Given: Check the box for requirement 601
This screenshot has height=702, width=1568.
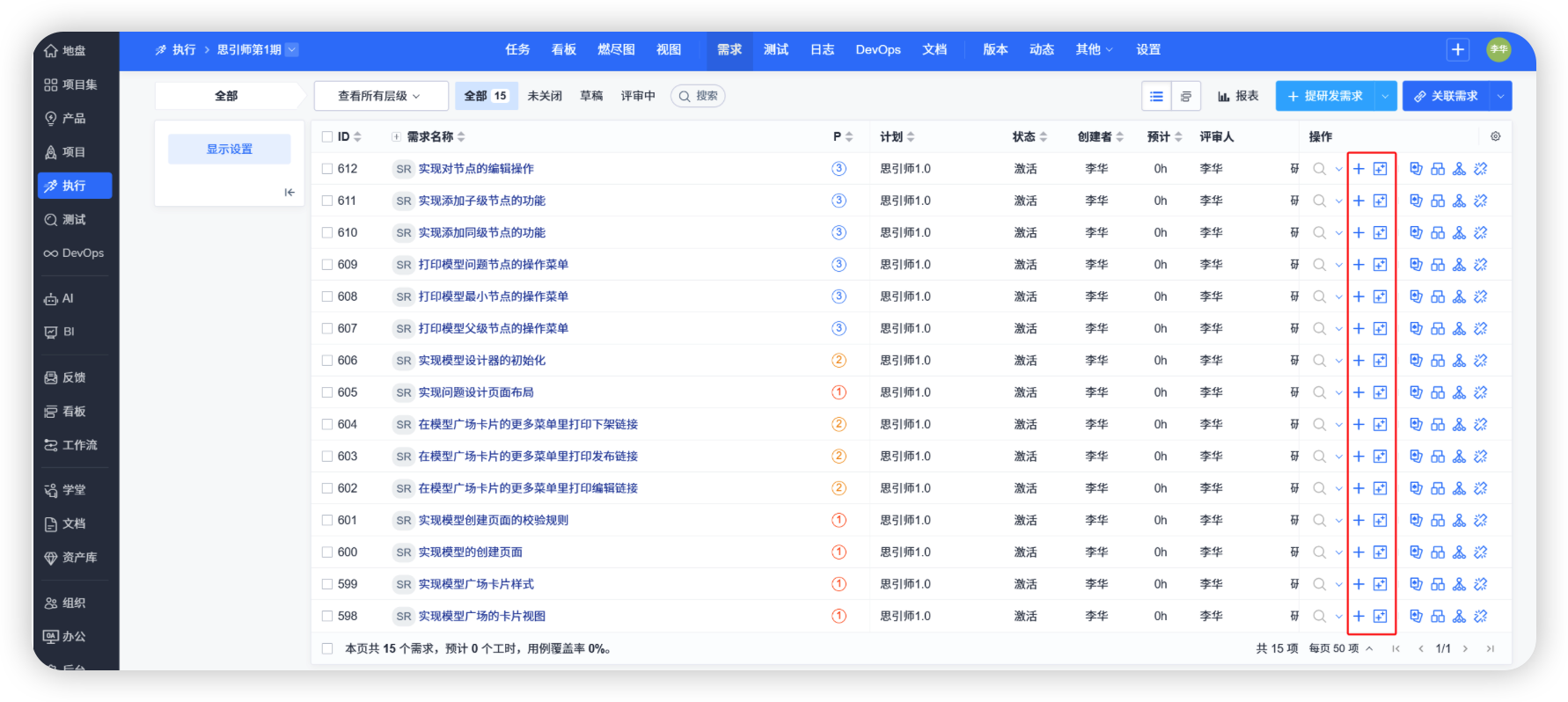Looking at the screenshot, I should click(327, 521).
